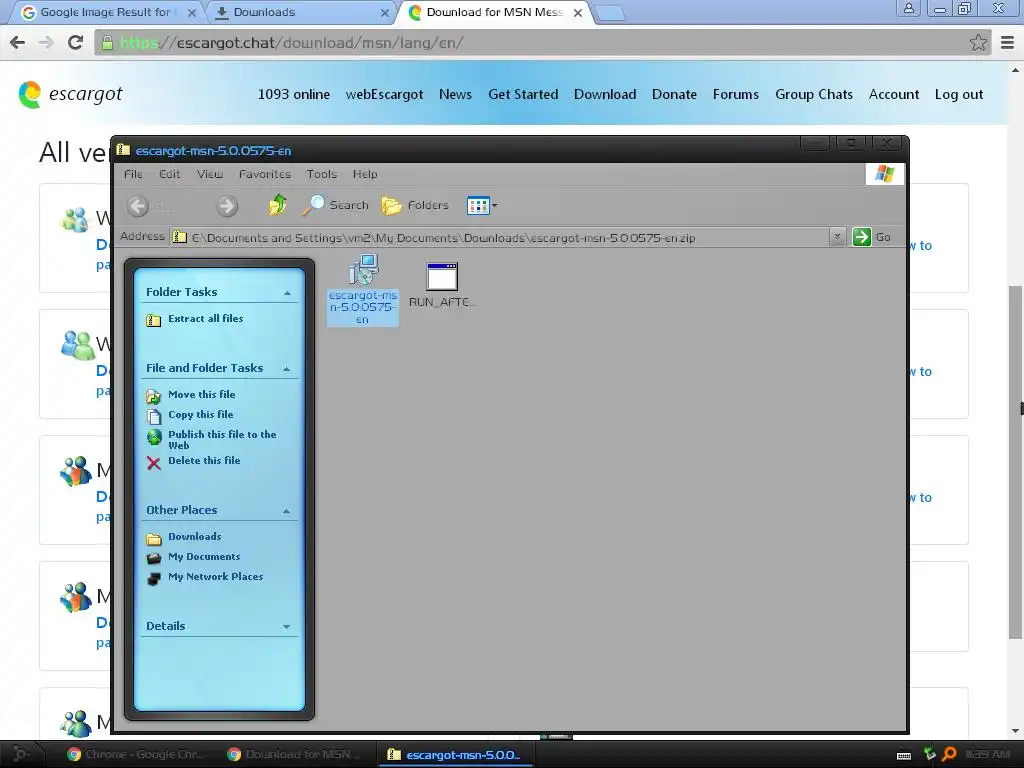Click the Windows flag logo in Explorer
Image resolution: width=1024 pixels, height=768 pixels.
(885, 174)
